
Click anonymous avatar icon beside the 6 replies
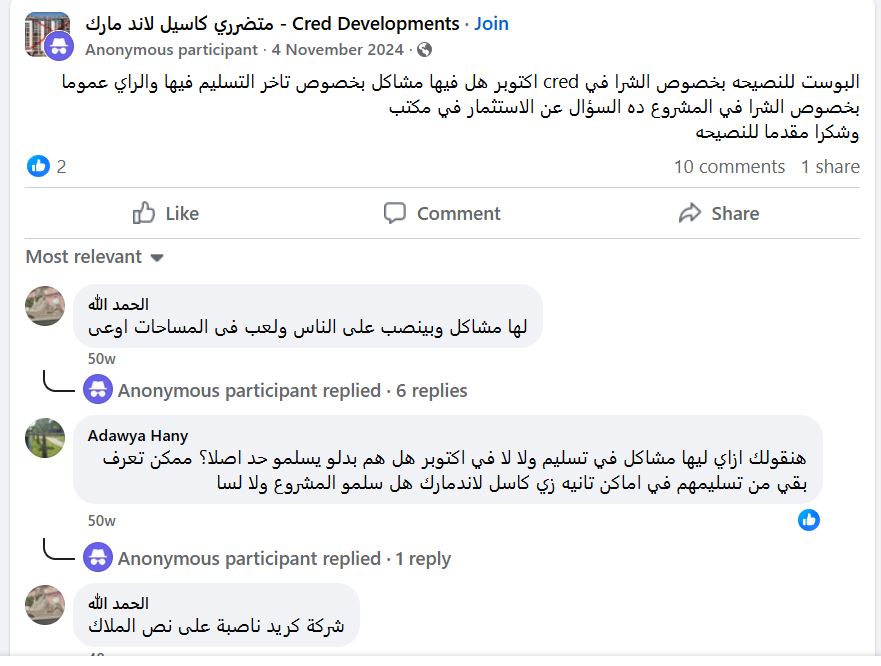(x=98, y=390)
